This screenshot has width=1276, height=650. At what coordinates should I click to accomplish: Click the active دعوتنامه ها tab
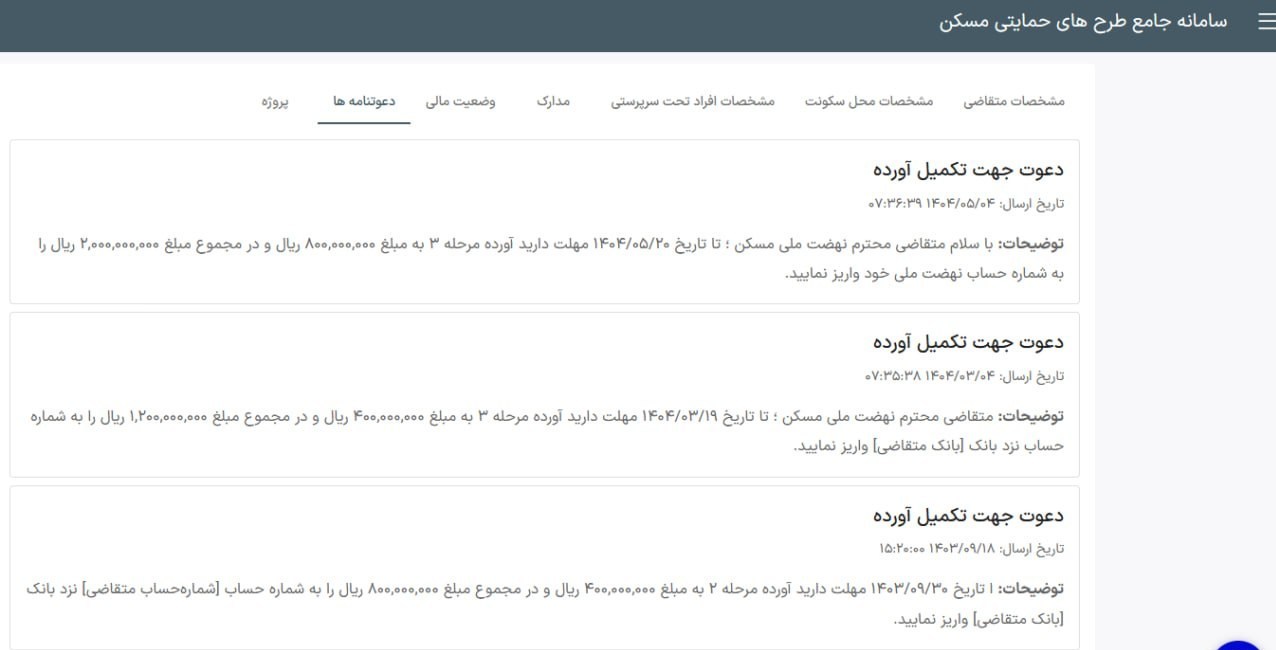click(x=364, y=100)
